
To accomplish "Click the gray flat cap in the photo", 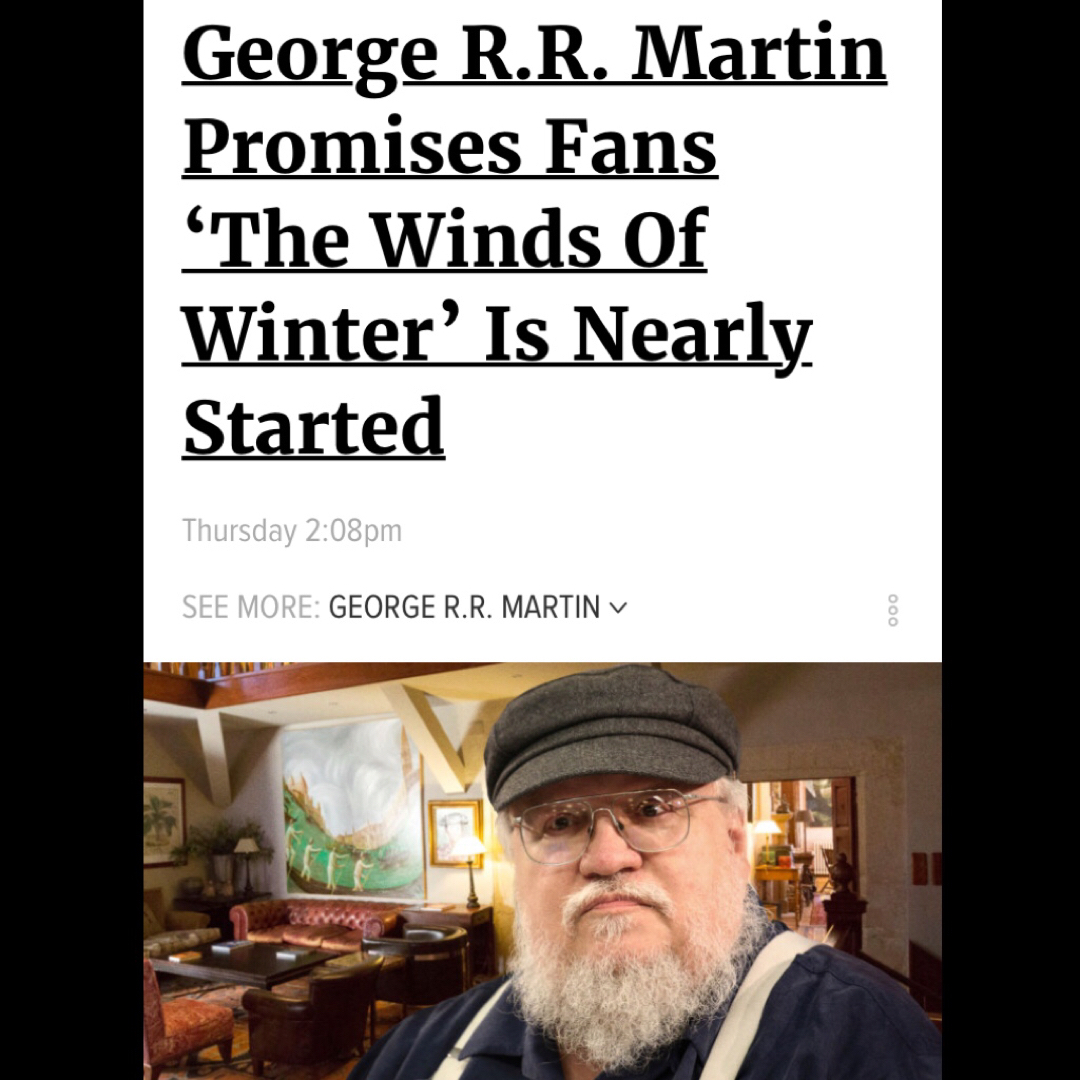I will (x=612, y=734).
